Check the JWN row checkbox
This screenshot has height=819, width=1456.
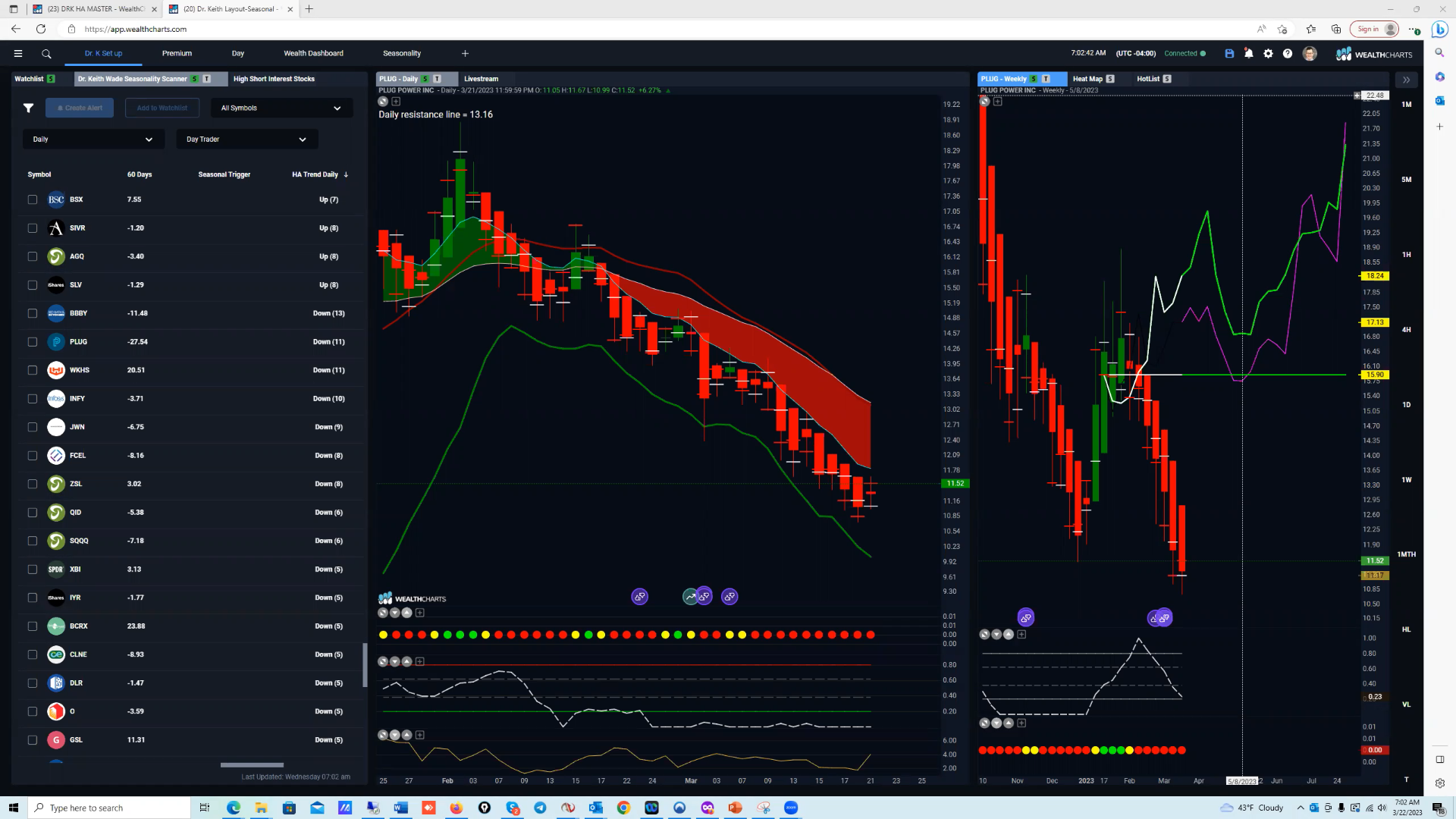(x=32, y=427)
